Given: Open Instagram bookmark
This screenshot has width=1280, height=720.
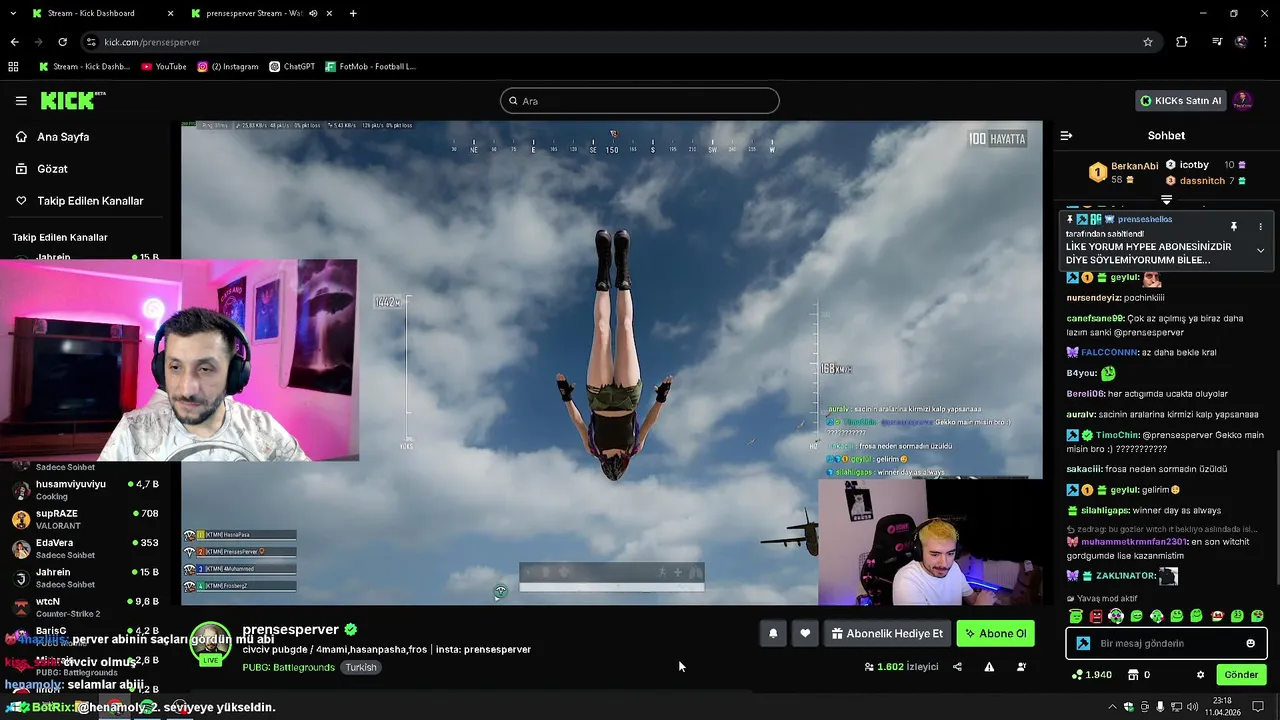Looking at the screenshot, I should pos(228,67).
